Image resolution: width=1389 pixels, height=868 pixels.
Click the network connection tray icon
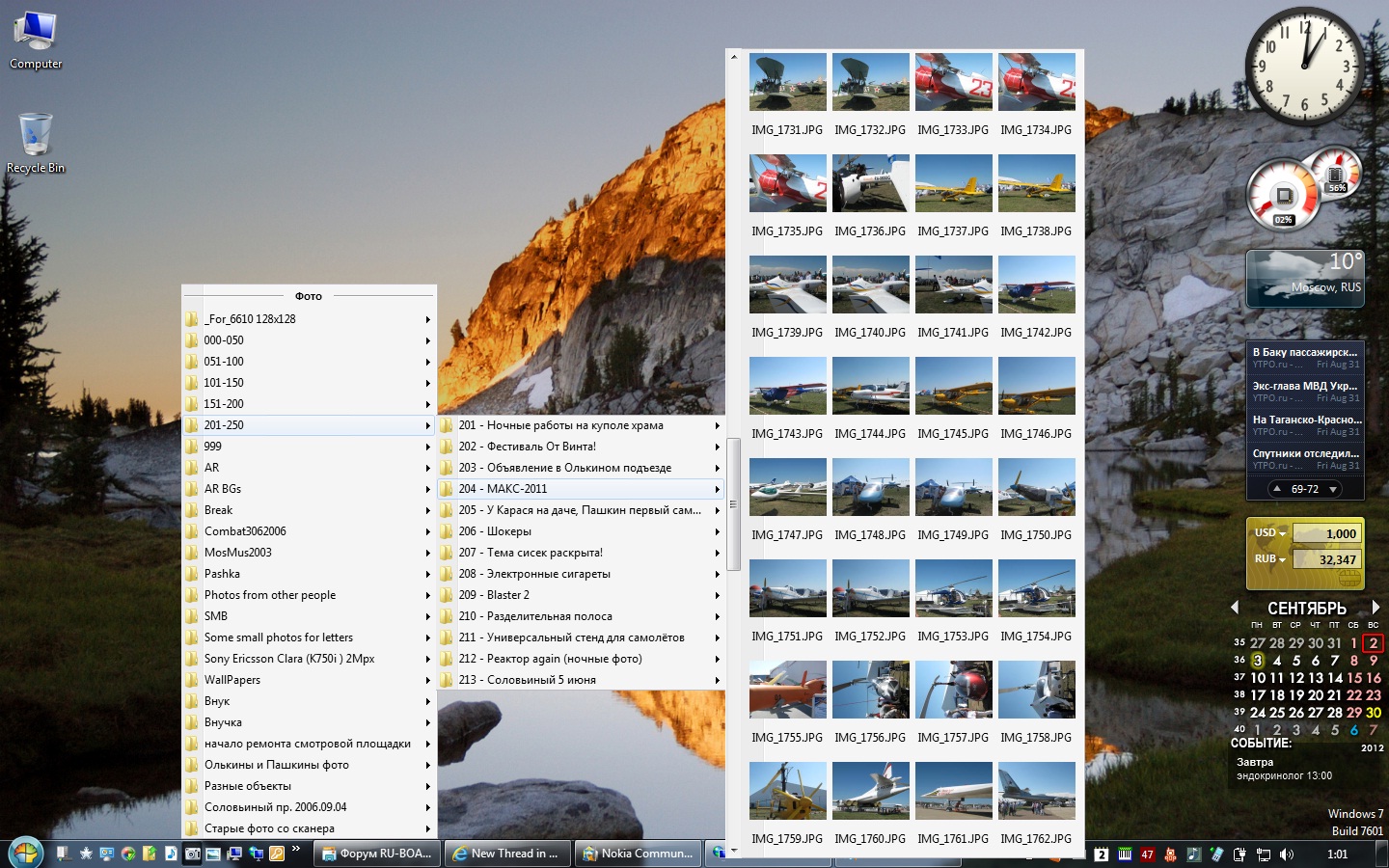pyautogui.click(x=1263, y=854)
